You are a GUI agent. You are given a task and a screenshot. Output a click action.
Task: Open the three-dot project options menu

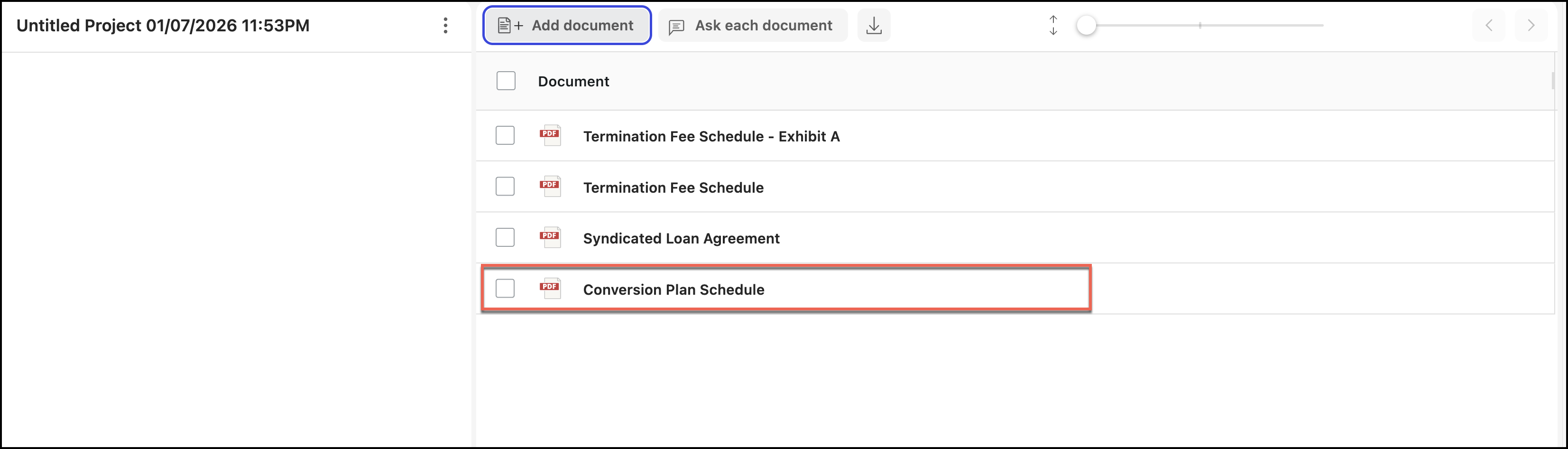(x=445, y=26)
